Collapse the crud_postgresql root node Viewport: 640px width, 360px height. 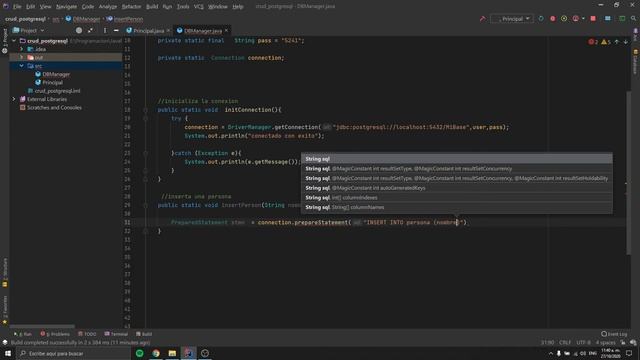(x=14, y=41)
